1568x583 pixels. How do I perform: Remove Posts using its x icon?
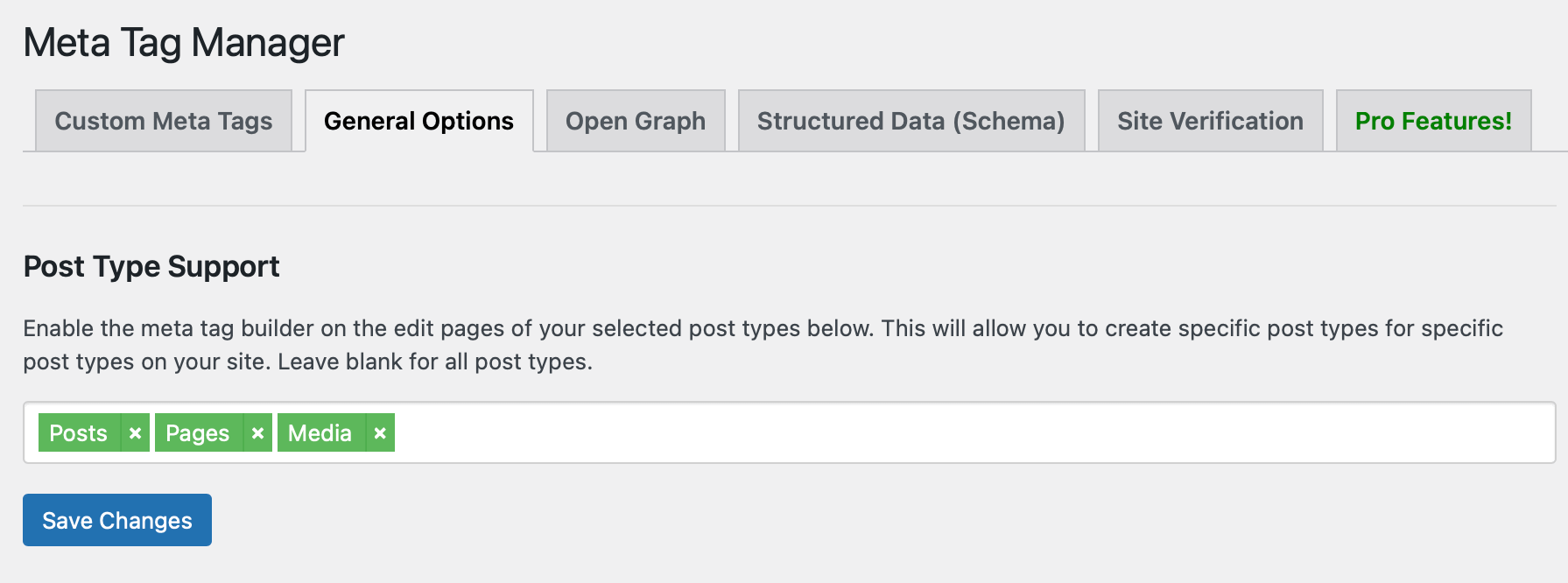136,432
